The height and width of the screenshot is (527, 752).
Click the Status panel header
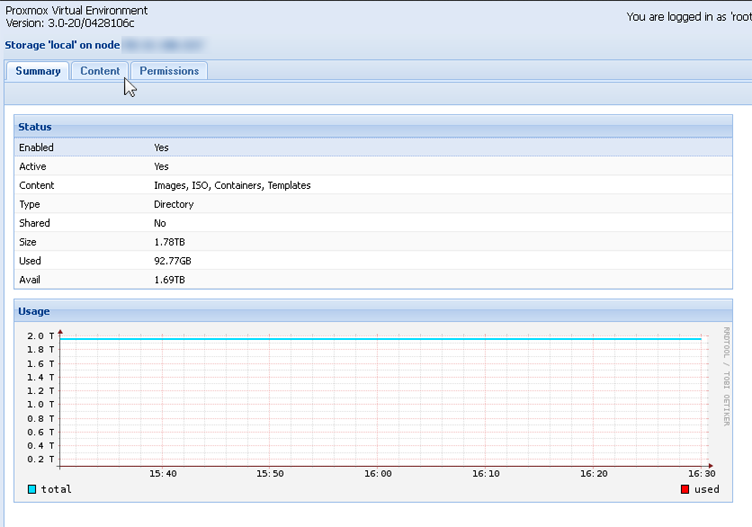click(x=373, y=127)
